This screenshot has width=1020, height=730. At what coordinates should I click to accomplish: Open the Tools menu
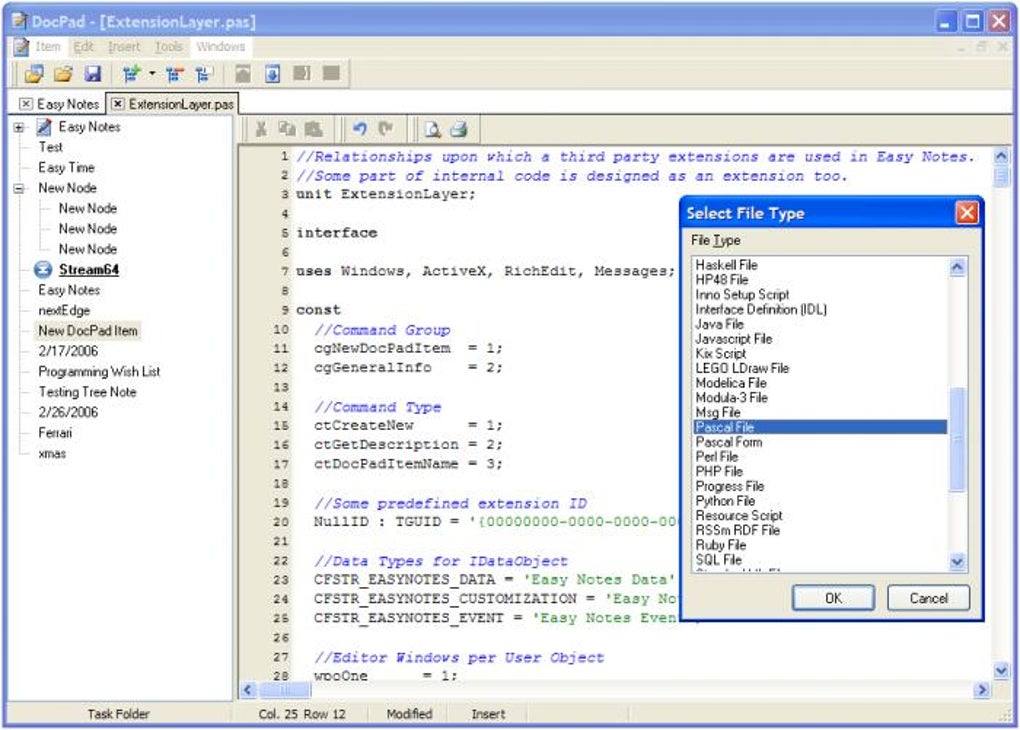click(x=168, y=47)
